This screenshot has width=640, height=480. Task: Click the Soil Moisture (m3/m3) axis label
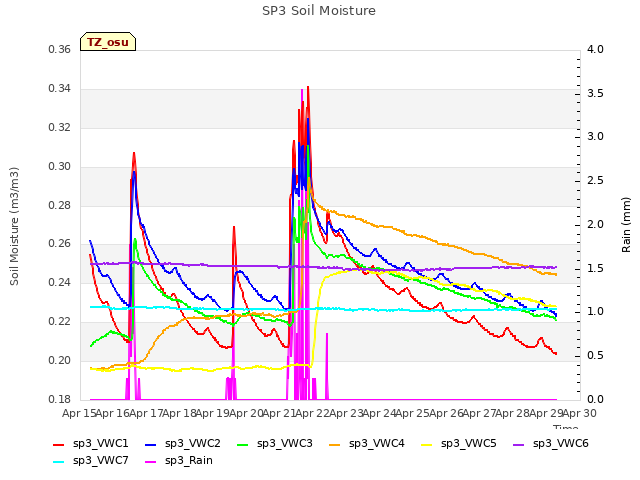(x=14, y=226)
